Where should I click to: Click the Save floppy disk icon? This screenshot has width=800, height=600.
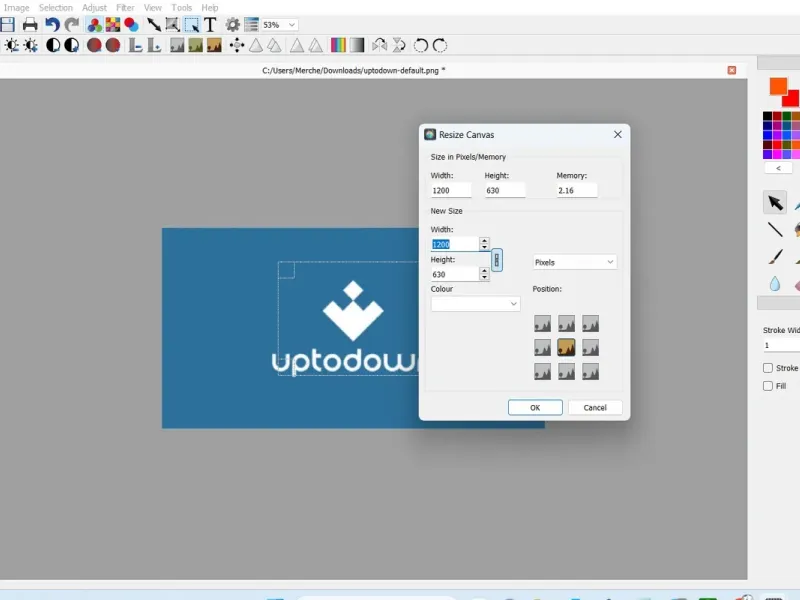pyautogui.click(x=8, y=24)
